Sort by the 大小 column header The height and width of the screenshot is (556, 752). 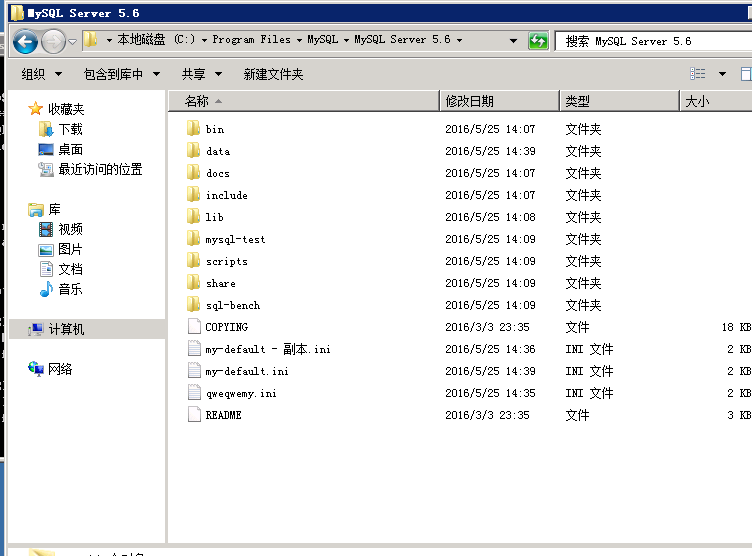point(716,101)
